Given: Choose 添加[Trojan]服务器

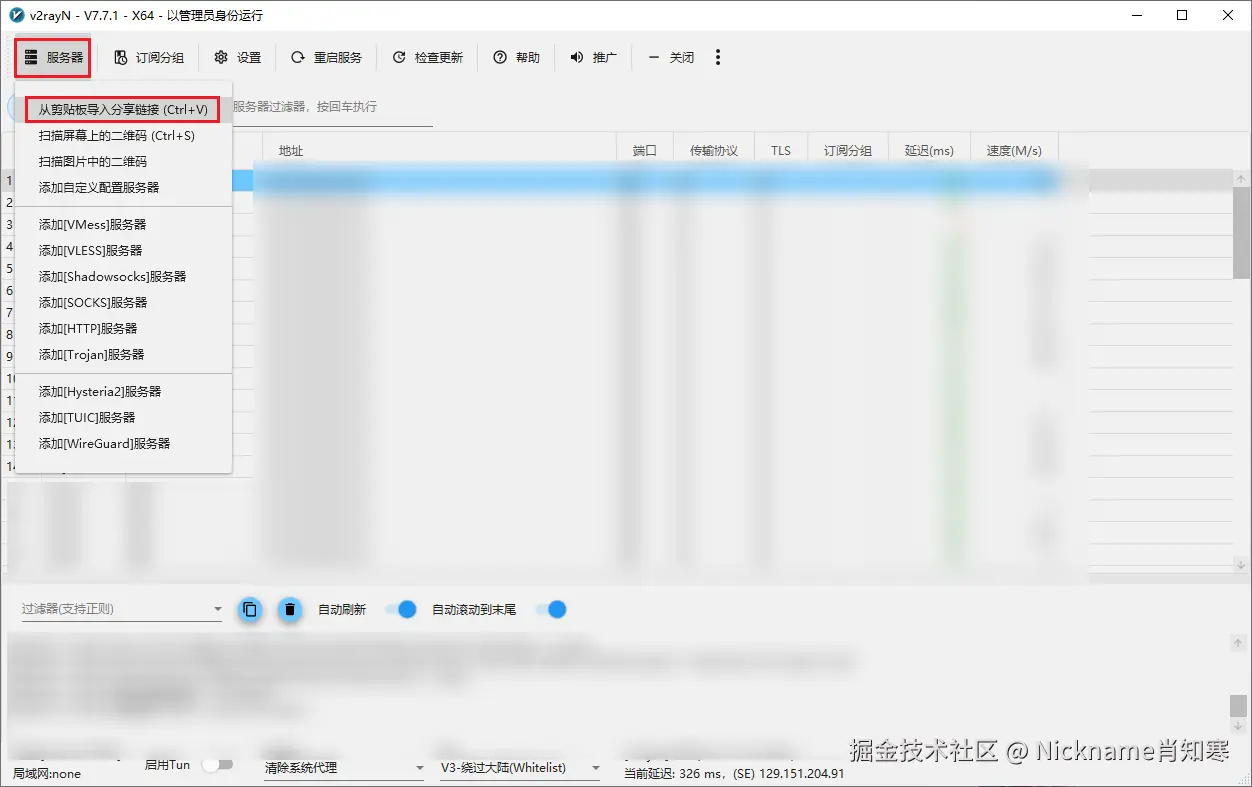Looking at the screenshot, I should (x=123, y=354).
